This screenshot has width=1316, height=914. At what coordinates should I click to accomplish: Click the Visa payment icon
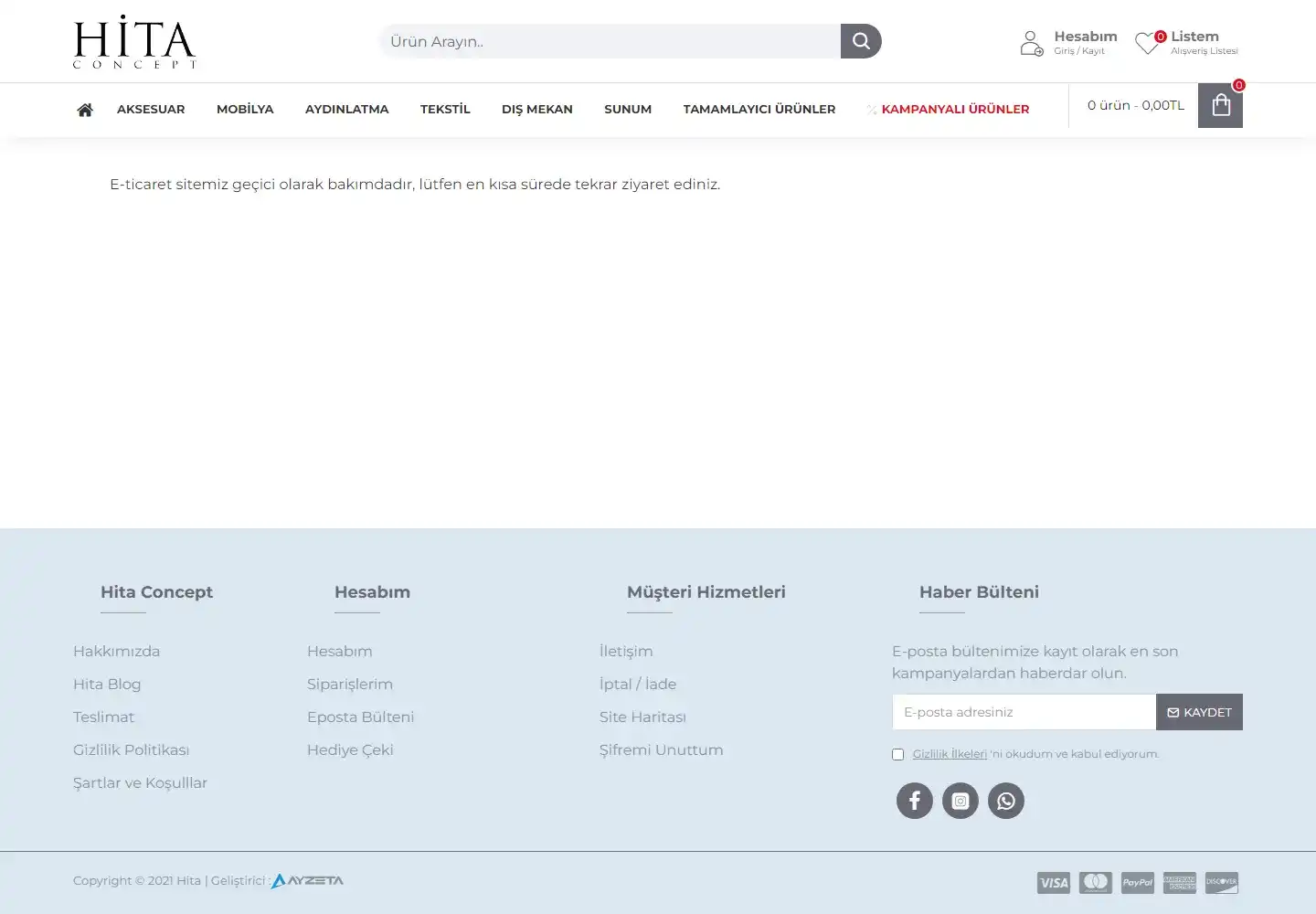point(1054,882)
